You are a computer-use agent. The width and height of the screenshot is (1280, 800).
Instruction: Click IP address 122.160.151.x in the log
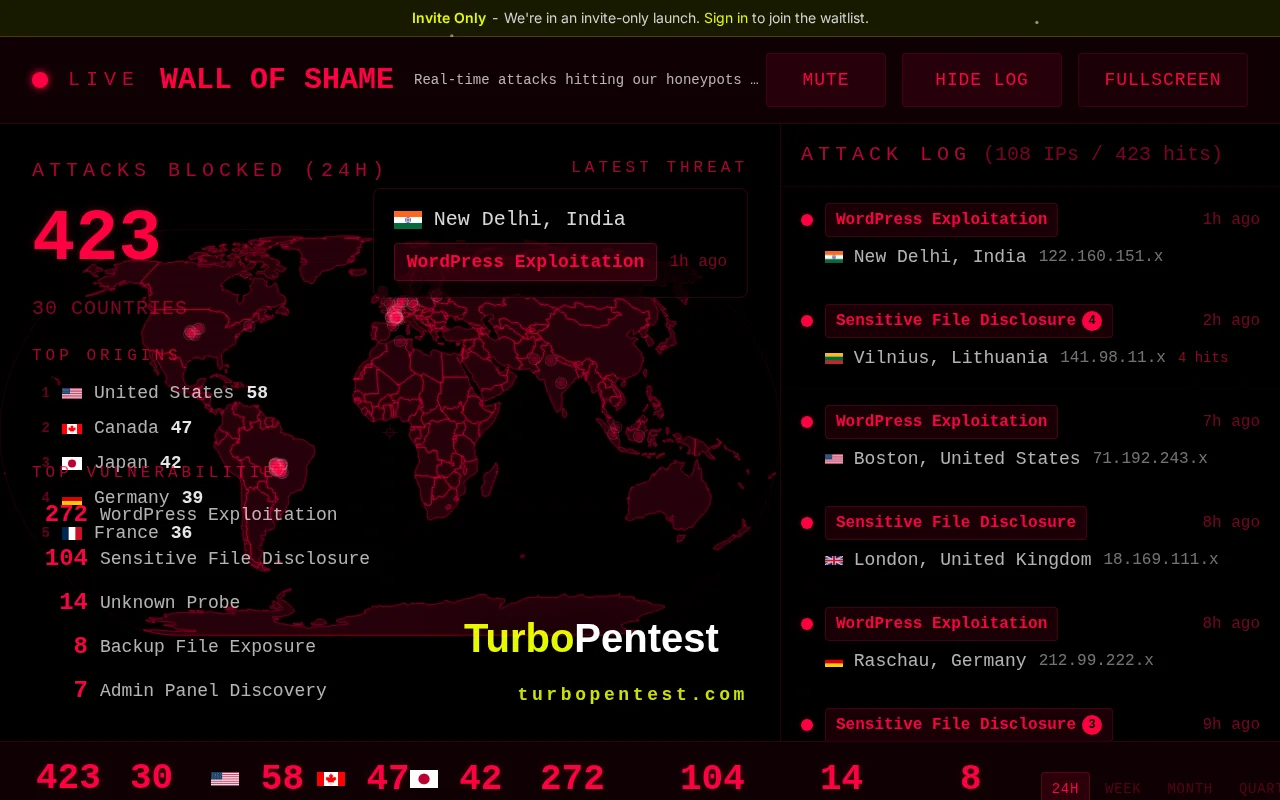coord(1101,257)
